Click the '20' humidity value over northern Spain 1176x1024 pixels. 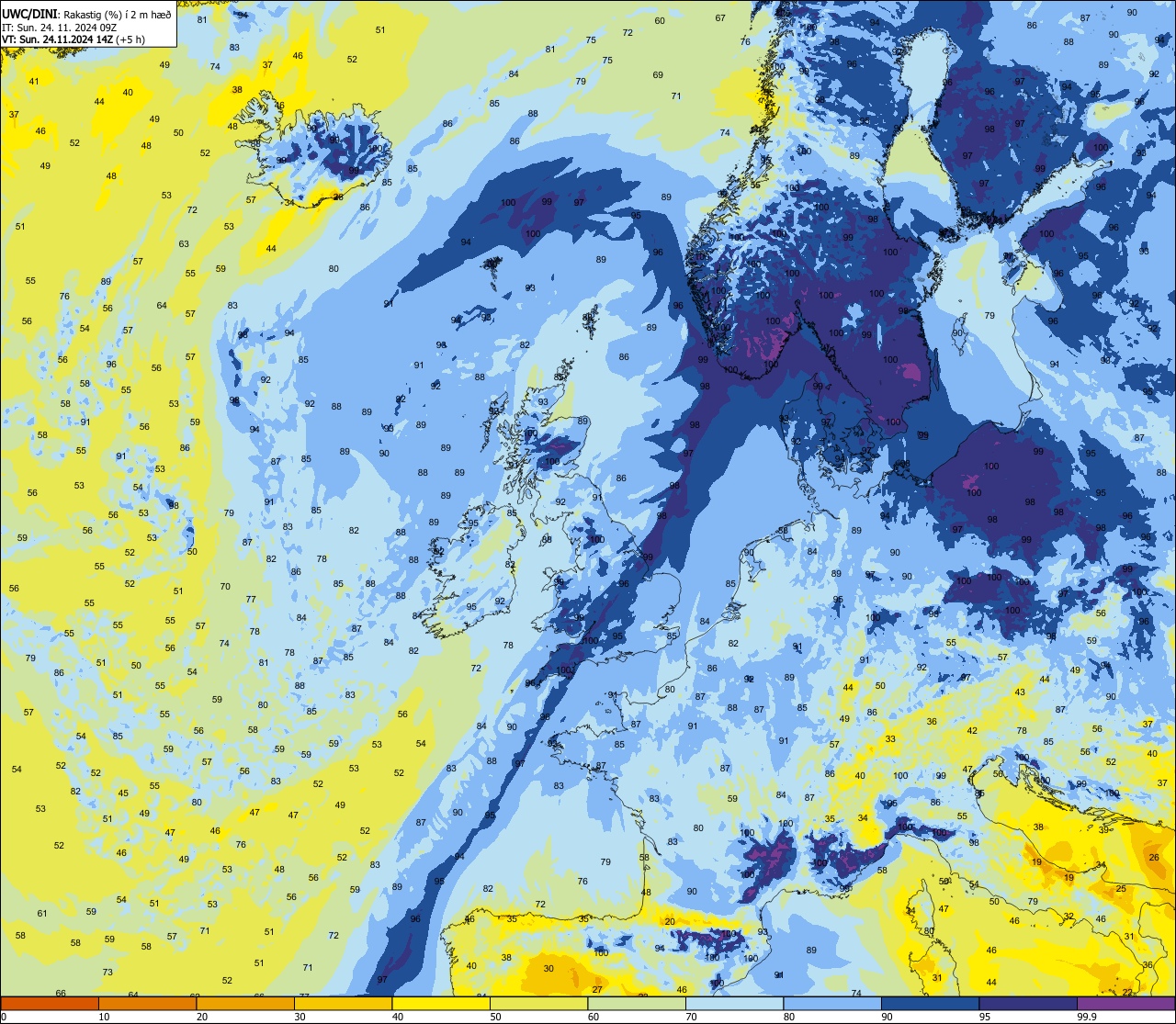(x=670, y=921)
